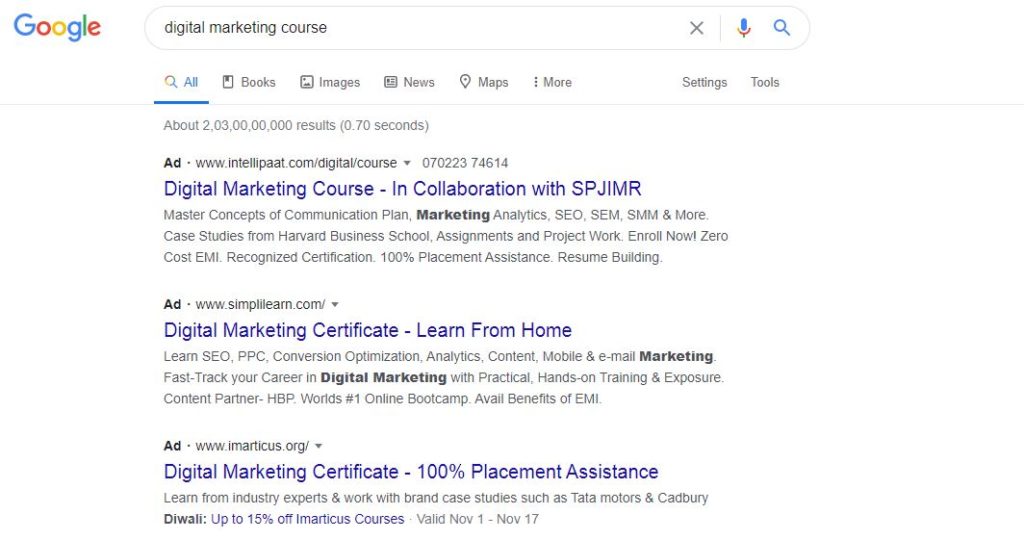Image resolution: width=1024 pixels, height=540 pixels.
Task: Switch to the Images tab
Action: coord(330,82)
